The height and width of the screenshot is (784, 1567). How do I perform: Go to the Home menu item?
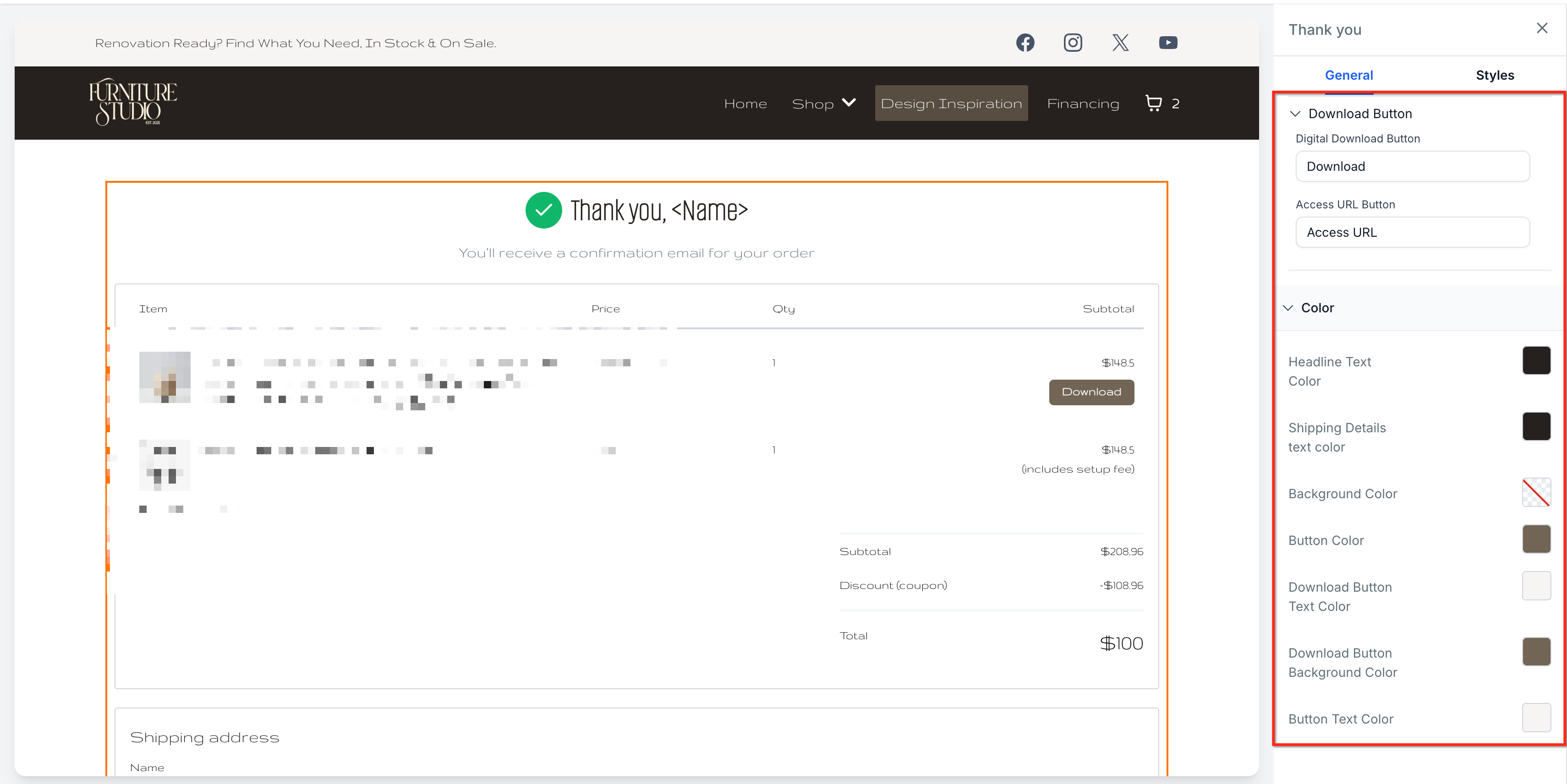[745, 103]
